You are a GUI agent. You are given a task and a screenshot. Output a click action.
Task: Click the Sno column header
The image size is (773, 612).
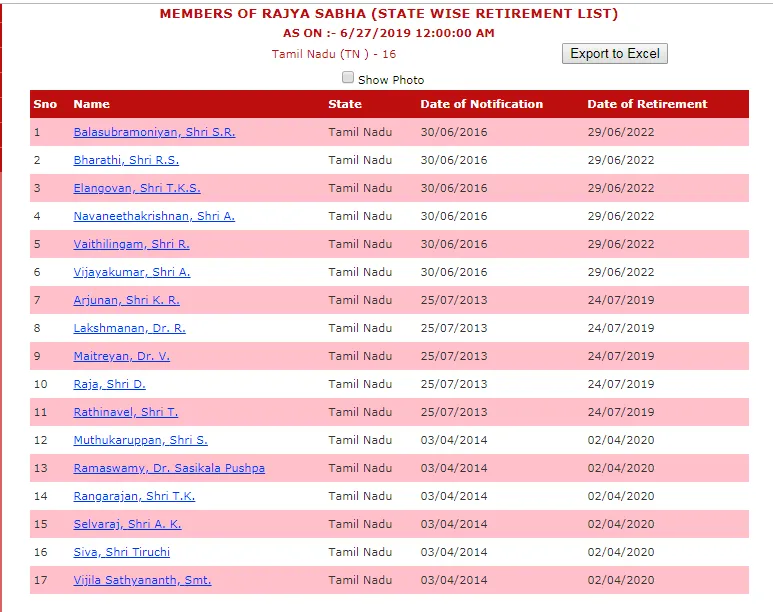tap(45, 104)
